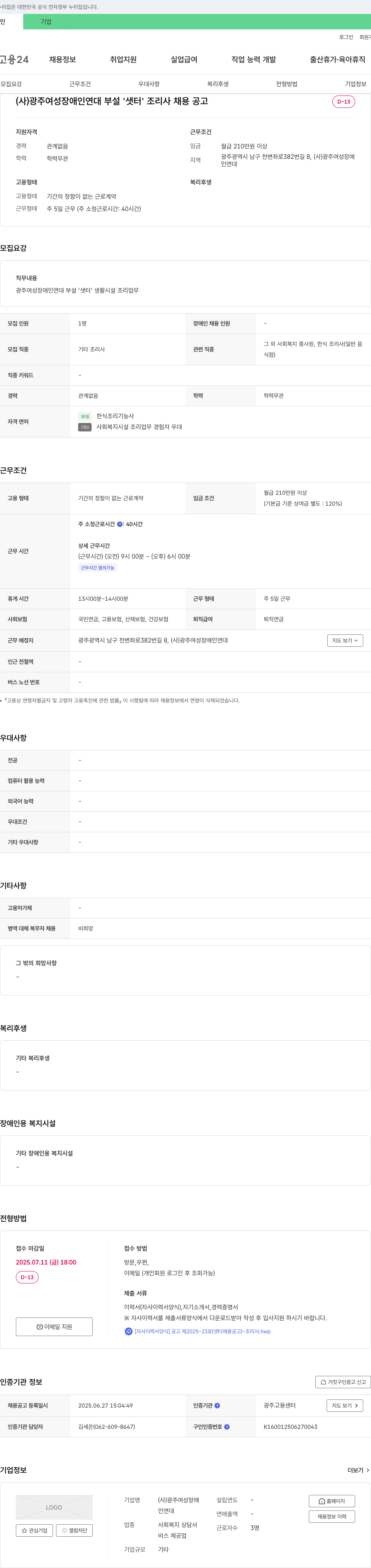Jump to 복리후생 anchor tab
Image resolution: width=371 pixels, height=1568 pixels.
point(218,84)
